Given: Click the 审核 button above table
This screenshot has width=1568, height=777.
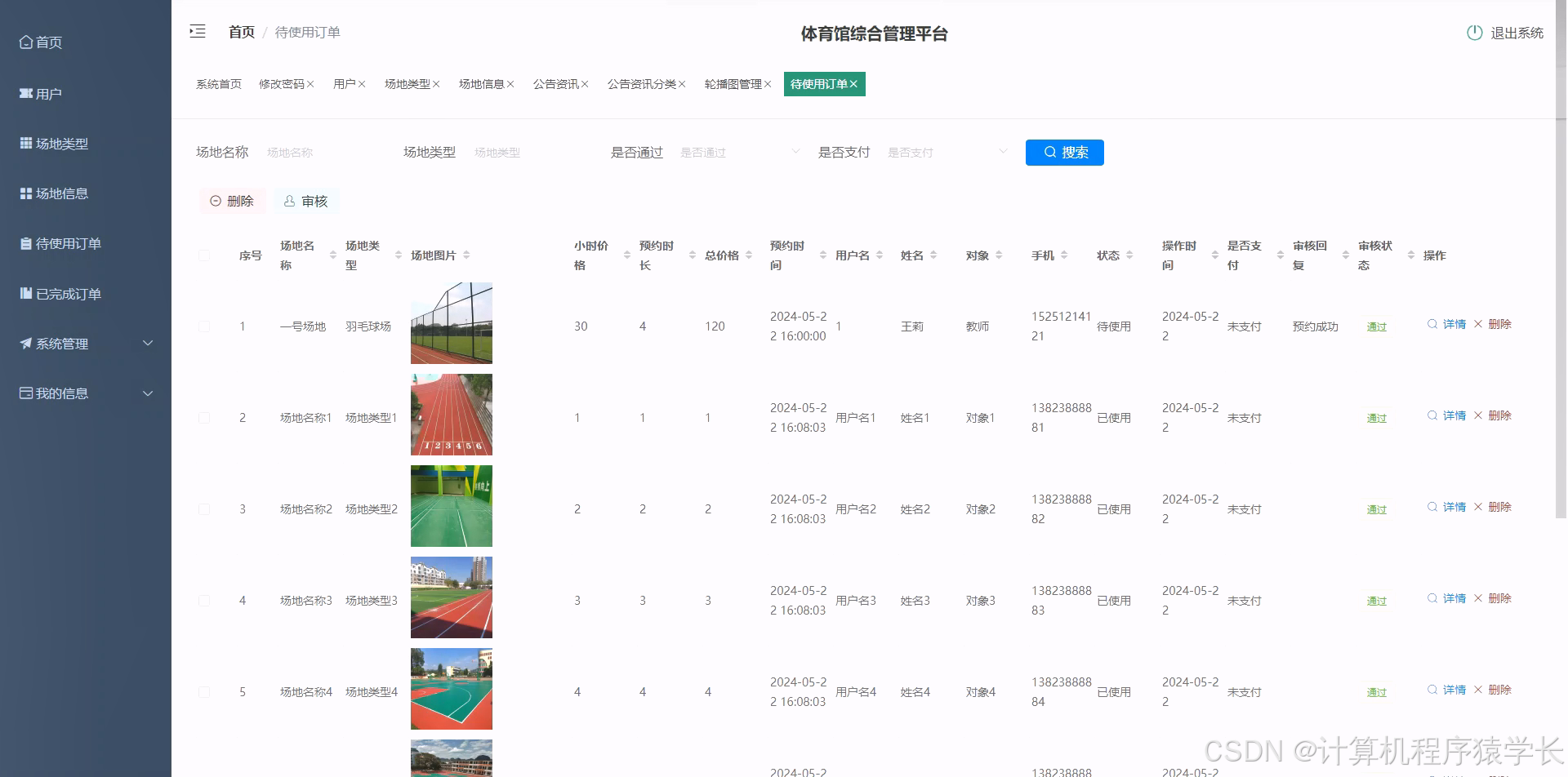Looking at the screenshot, I should pyautogui.click(x=306, y=201).
